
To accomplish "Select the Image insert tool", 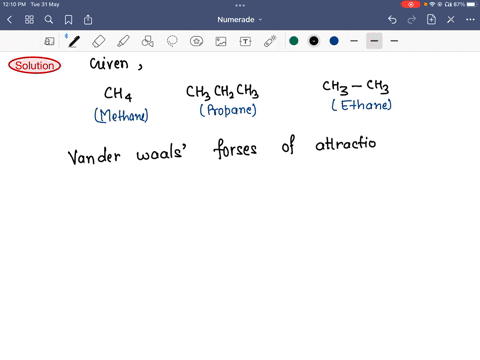I will pyautogui.click(x=221, y=41).
